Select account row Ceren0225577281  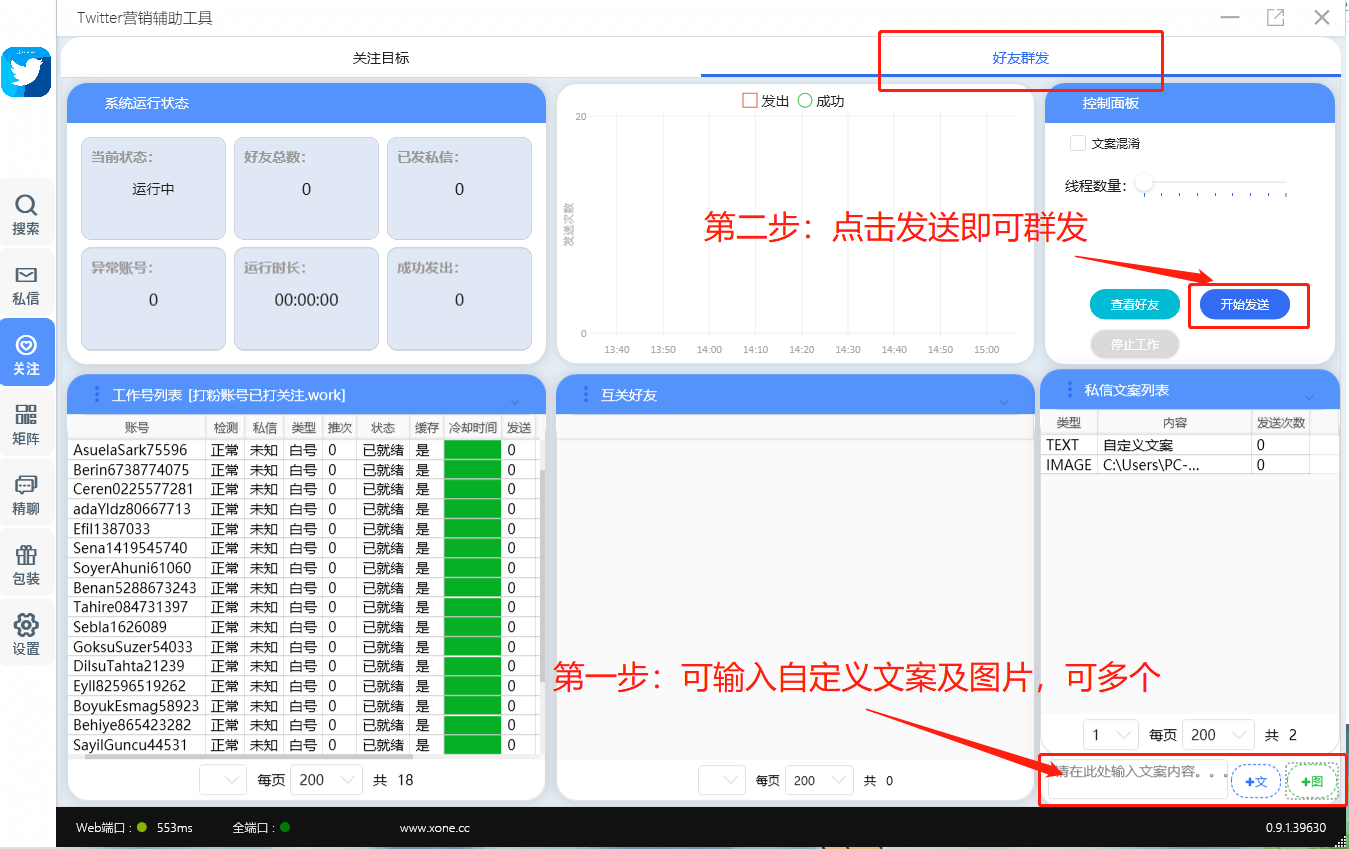303,489
